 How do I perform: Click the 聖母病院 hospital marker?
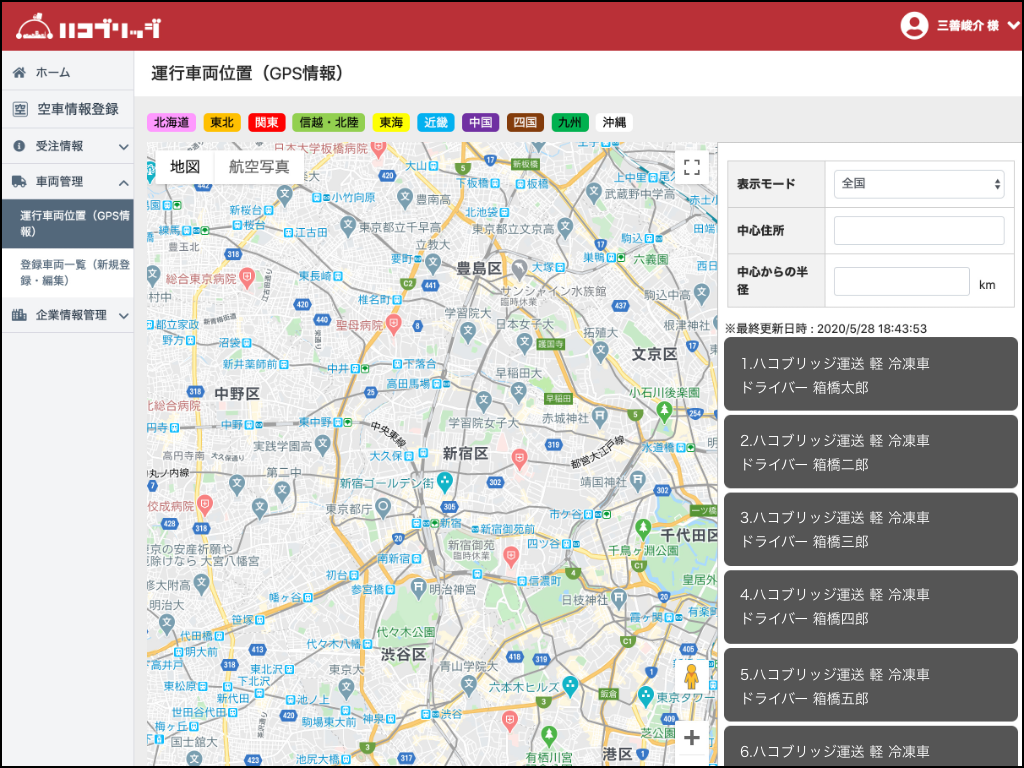pyautogui.click(x=393, y=323)
